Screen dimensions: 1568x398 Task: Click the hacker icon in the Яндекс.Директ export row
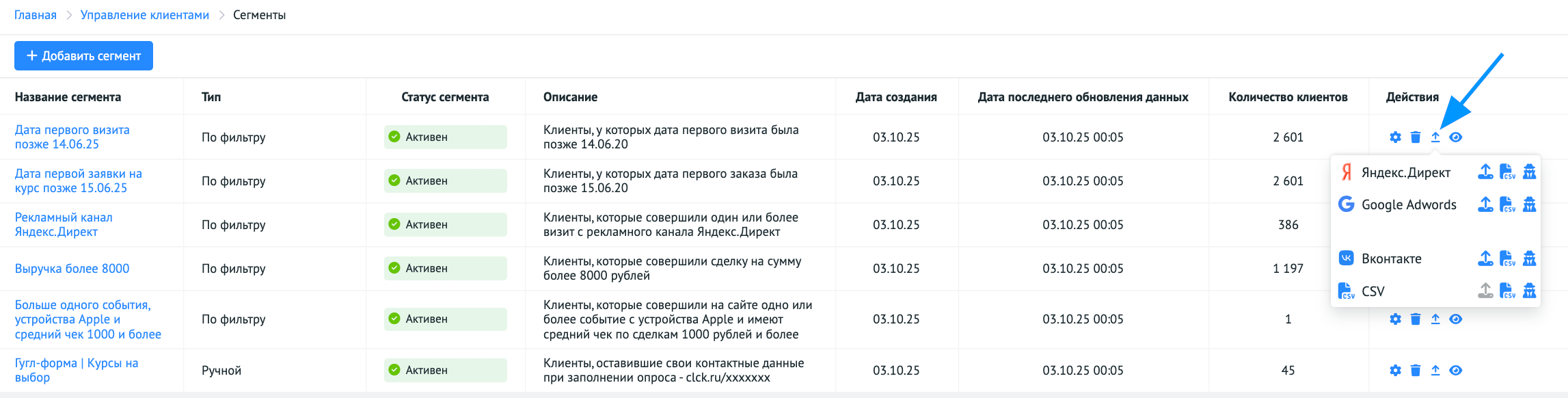click(x=1530, y=172)
